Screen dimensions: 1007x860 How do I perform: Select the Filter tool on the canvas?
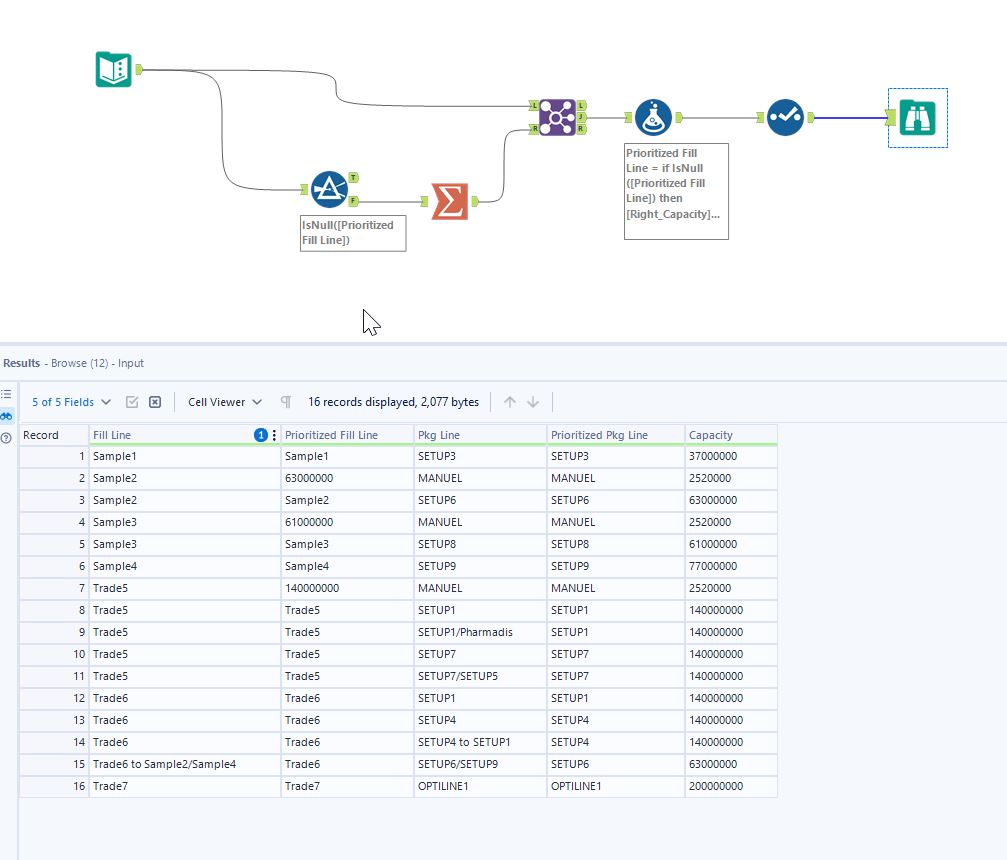pos(330,189)
